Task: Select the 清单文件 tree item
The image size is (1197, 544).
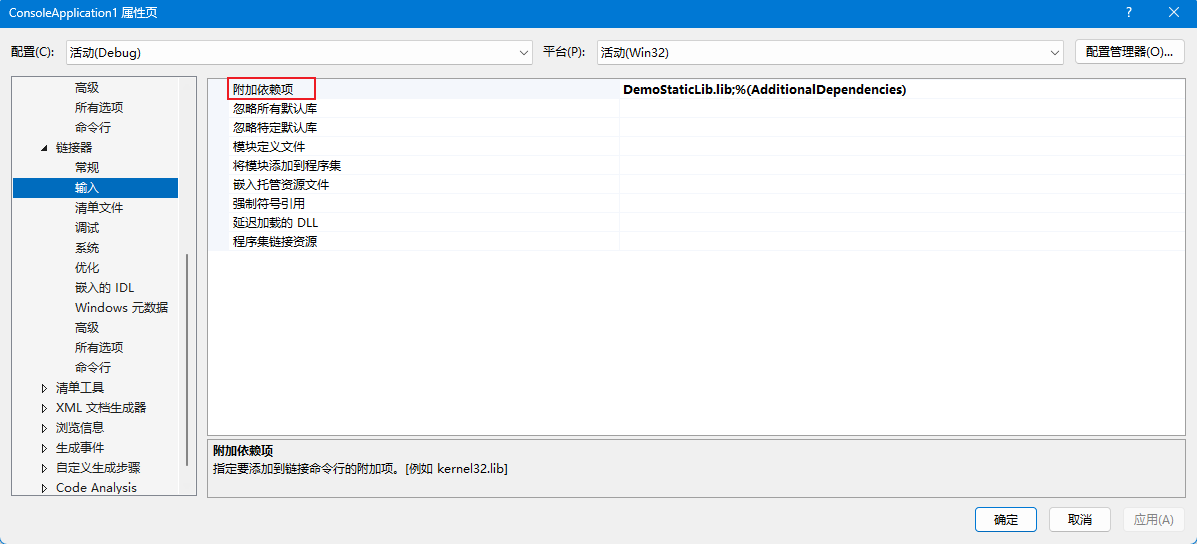Action: click(x=99, y=208)
